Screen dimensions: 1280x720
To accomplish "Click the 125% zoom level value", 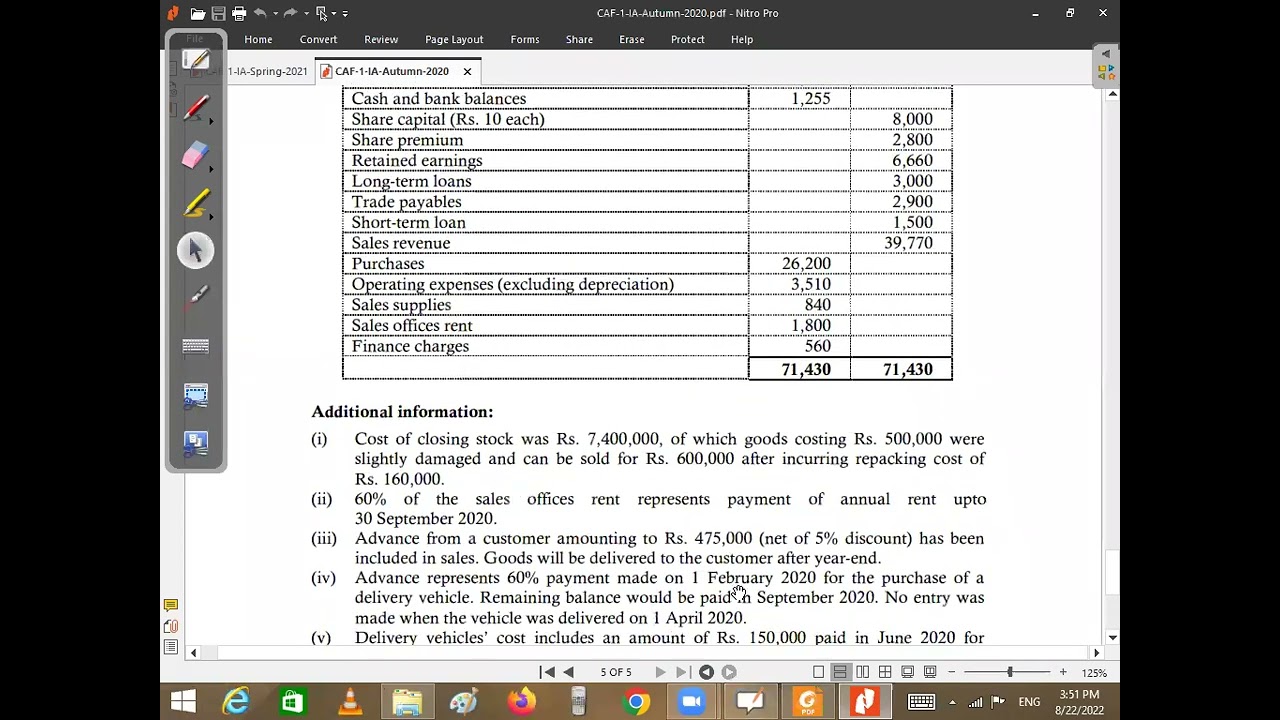I will click(x=1094, y=673).
